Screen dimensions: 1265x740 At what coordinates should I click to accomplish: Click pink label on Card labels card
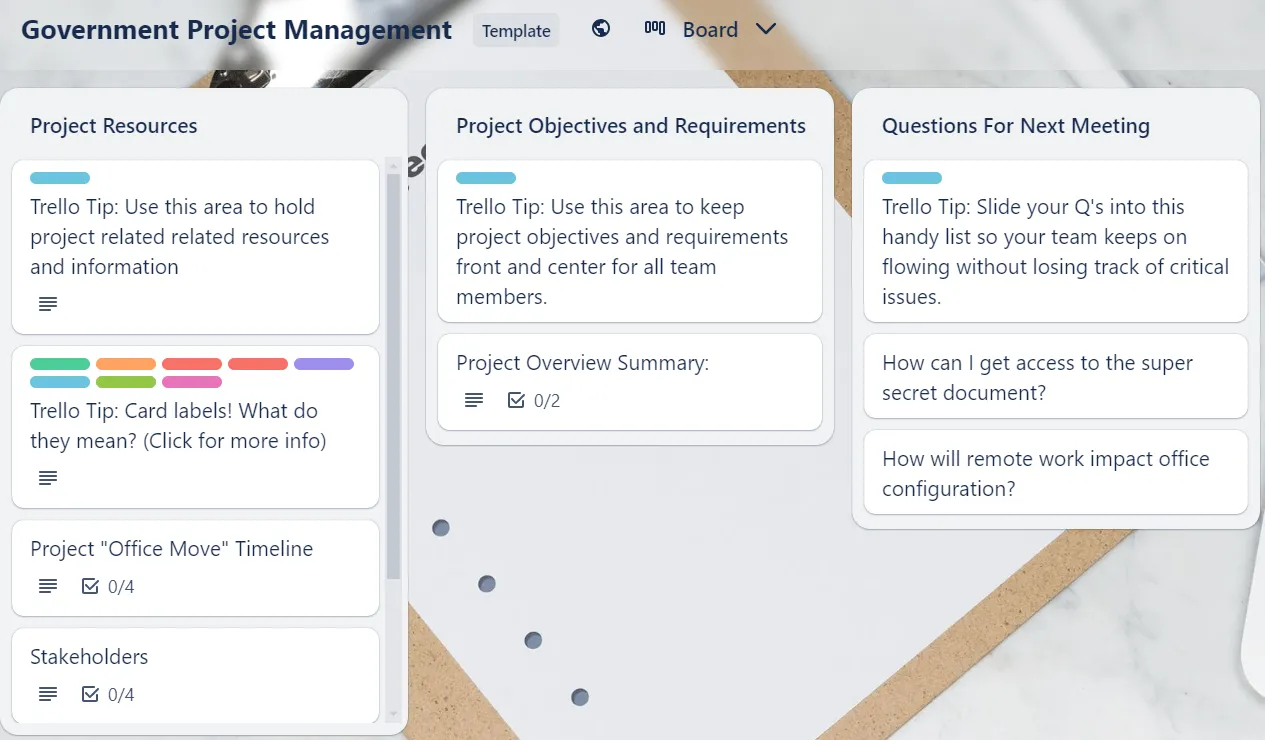(x=192, y=382)
